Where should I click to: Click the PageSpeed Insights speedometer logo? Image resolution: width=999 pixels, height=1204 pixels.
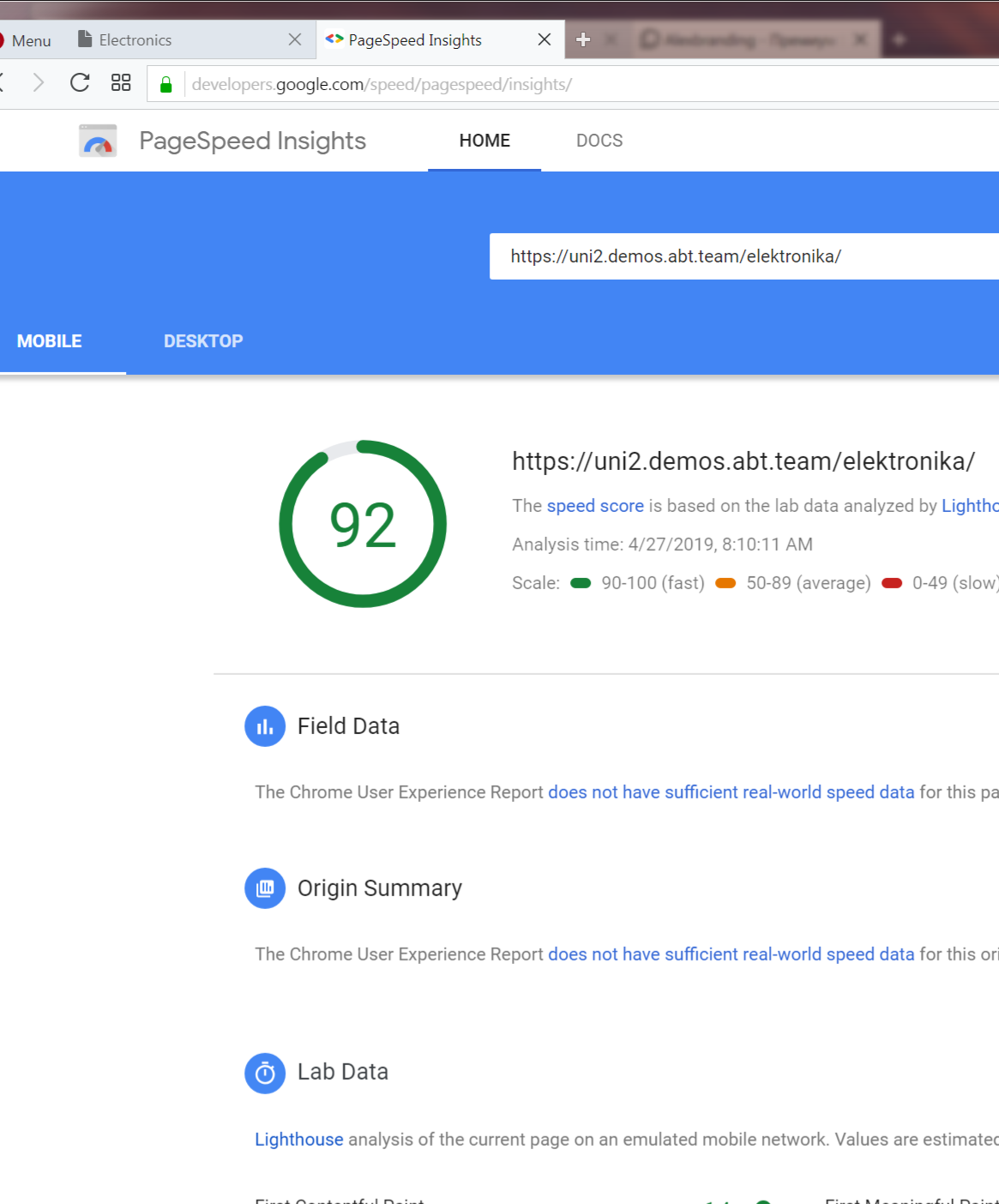pyautogui.click(x=98, y=141)
